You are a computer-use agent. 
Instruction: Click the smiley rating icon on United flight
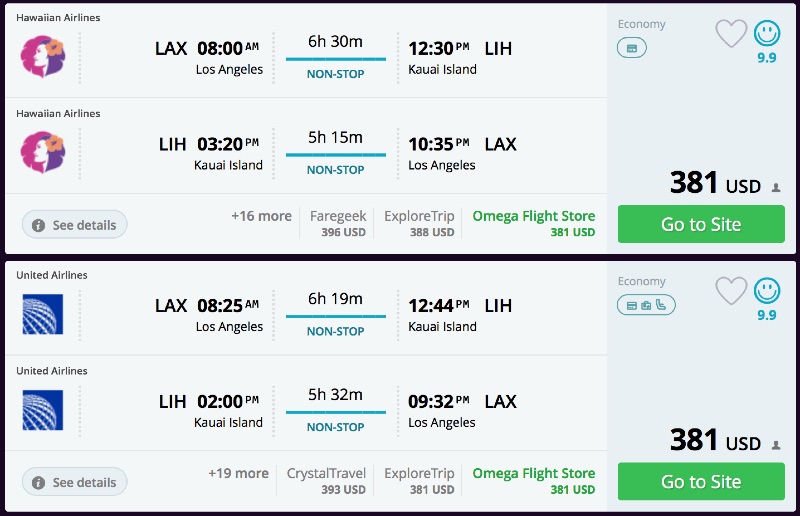click(767, 291)
